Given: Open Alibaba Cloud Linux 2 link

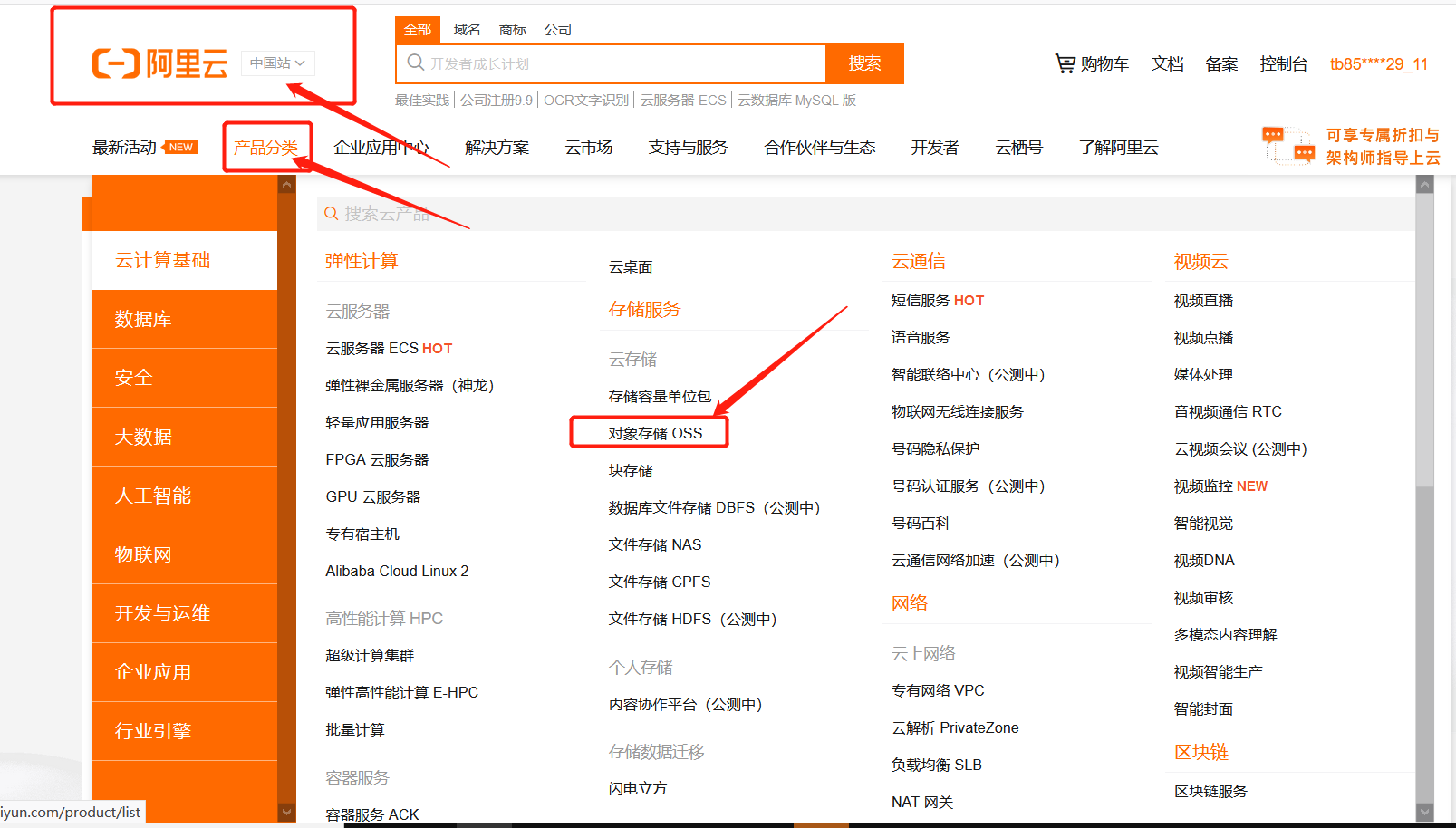Looking at the screenshot, I should tap(397, 572).
